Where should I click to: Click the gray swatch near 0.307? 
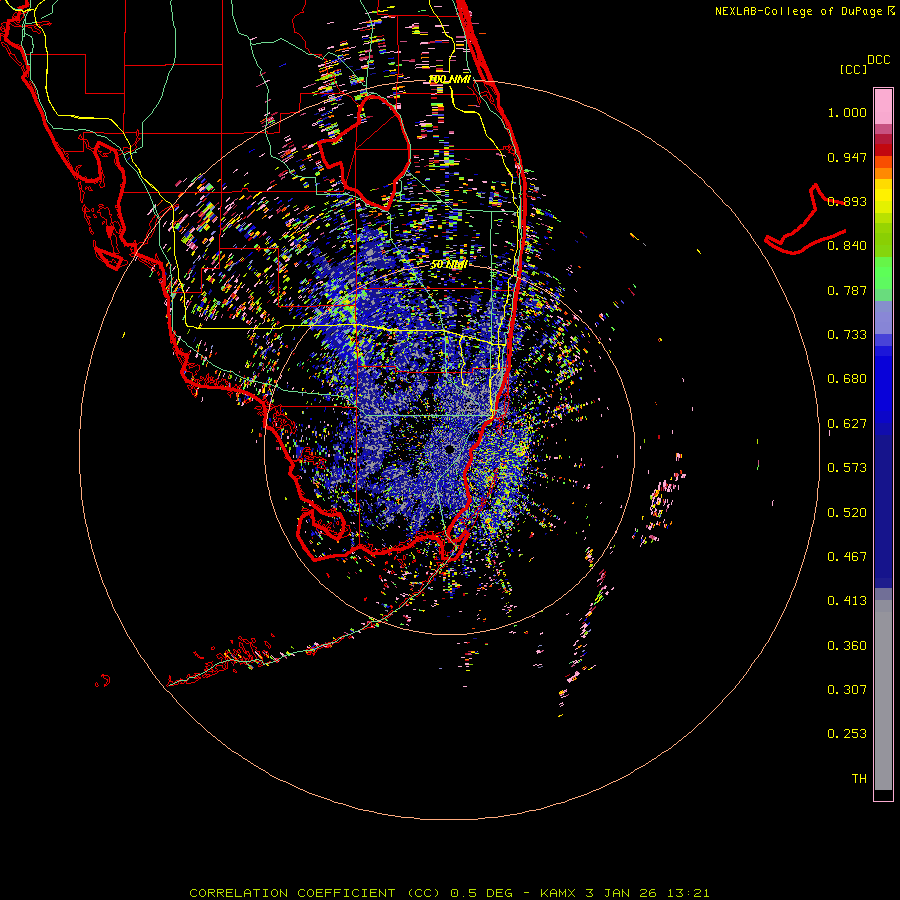(883, 695)
